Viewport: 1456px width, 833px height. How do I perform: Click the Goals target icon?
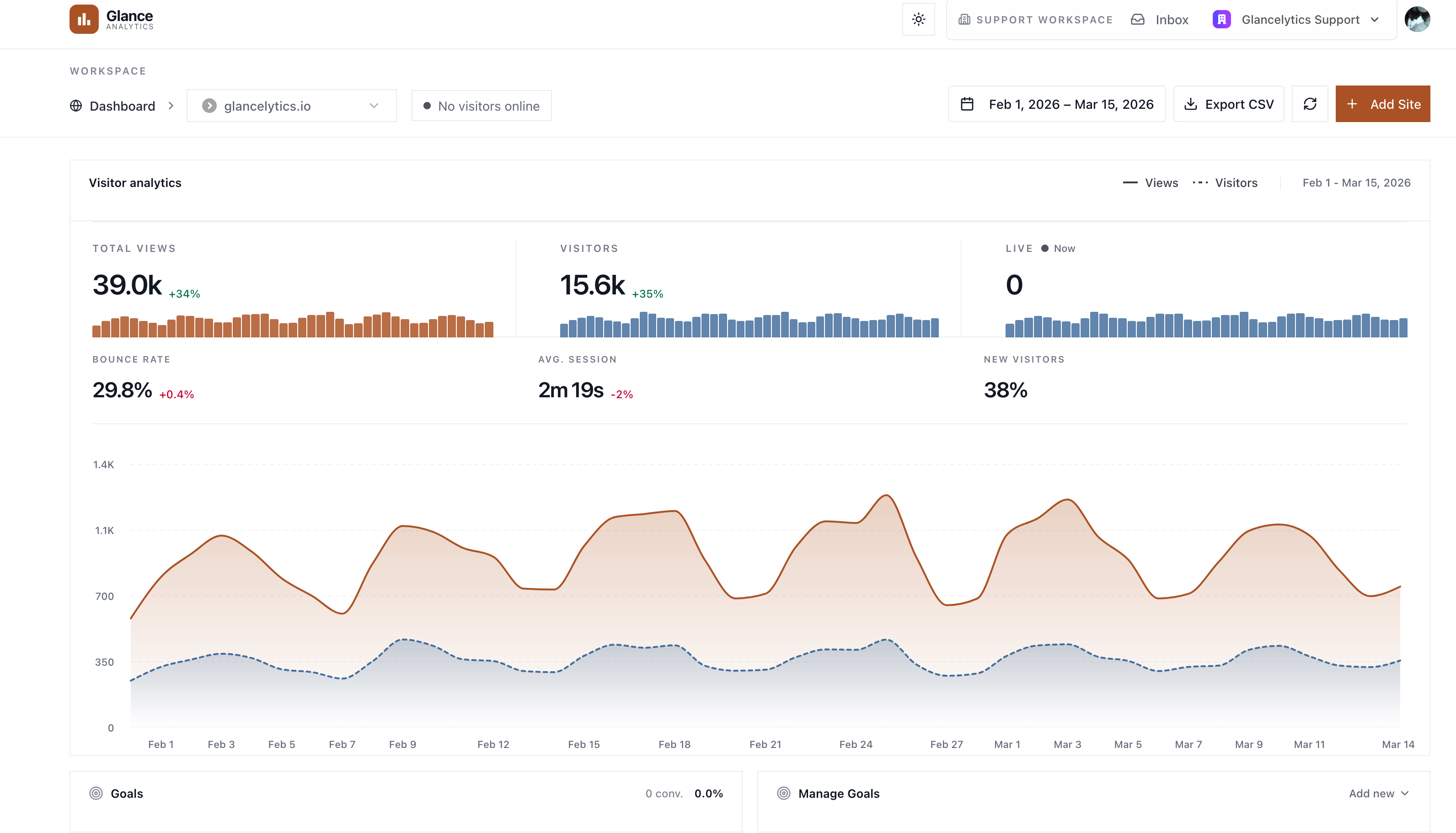click(x=96, y=793)
